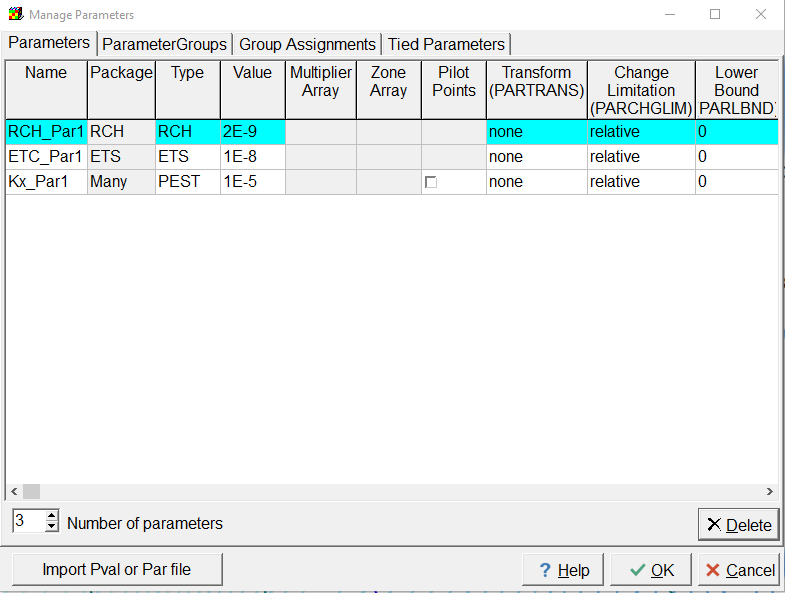Click the 2E-9 value cell

(x=253, y=132)
